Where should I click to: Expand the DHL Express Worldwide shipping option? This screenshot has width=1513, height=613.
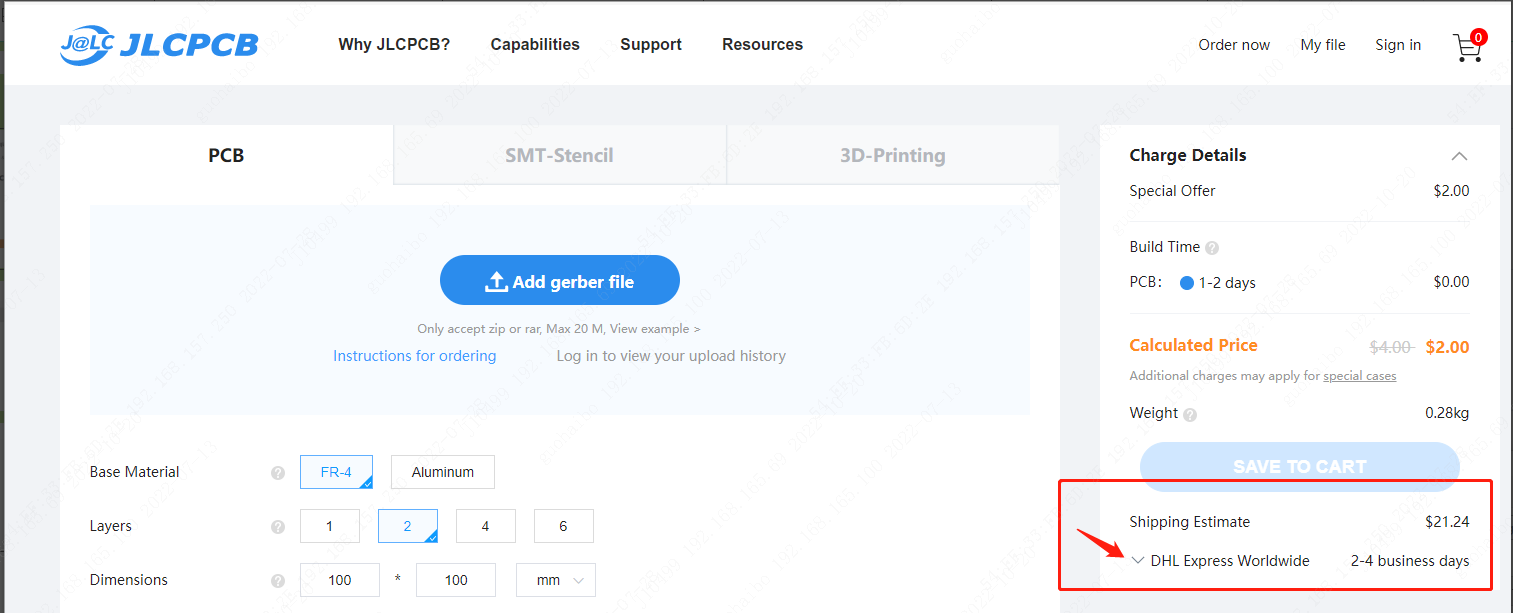point(1138,561)
